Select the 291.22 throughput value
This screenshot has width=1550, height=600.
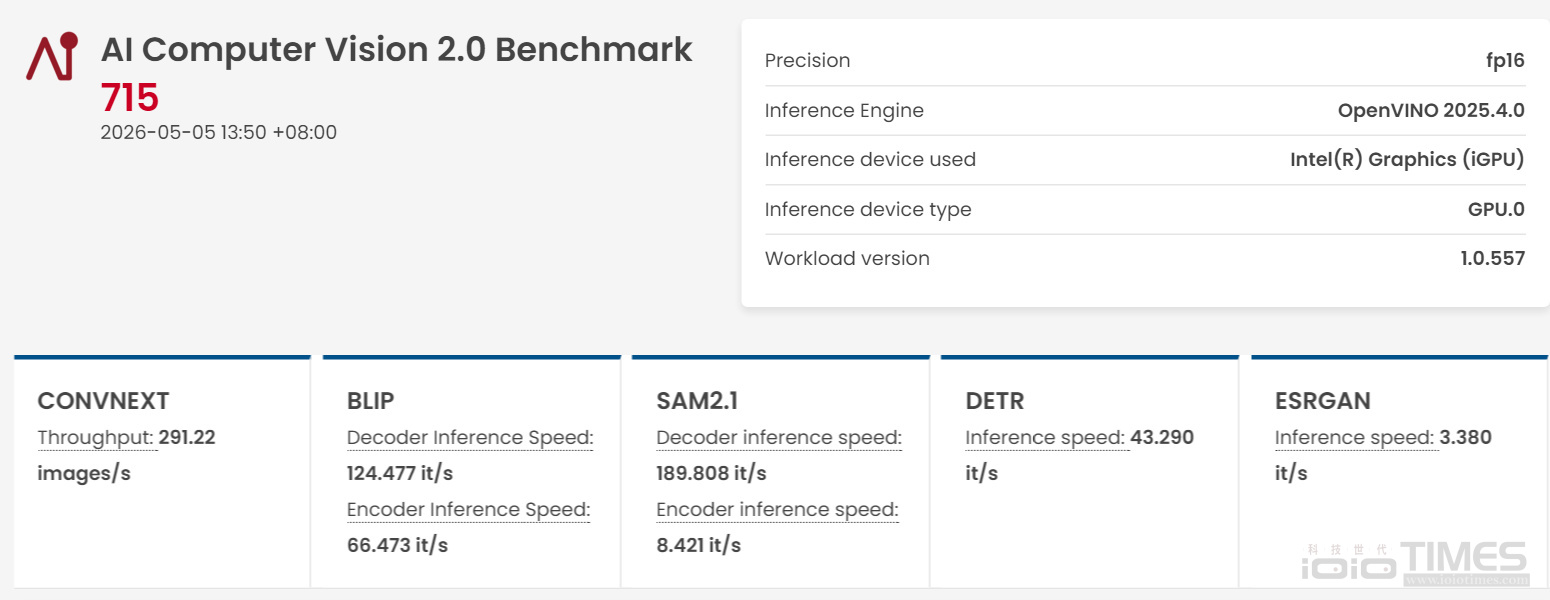(187, 438)
